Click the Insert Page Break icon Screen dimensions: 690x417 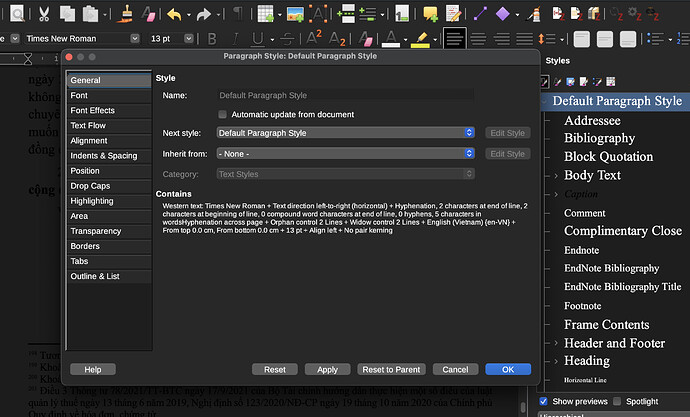pos(346,14)
